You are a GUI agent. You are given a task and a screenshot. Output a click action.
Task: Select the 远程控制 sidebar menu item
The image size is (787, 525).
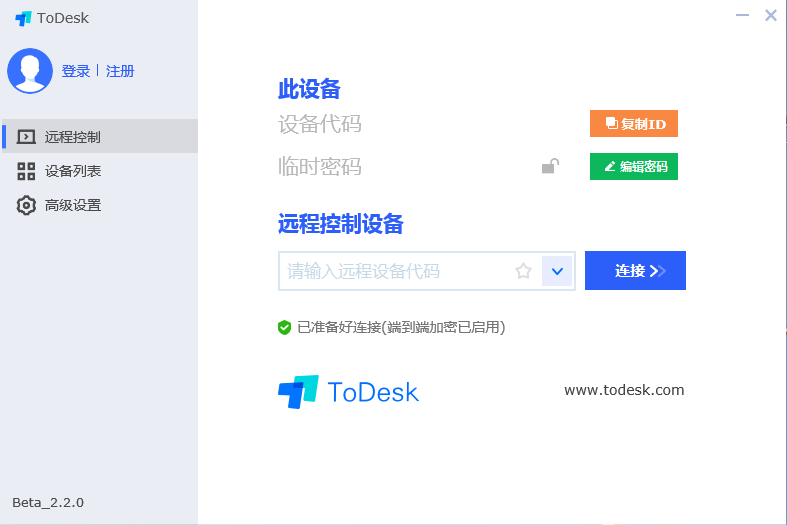(x=100, y=136)
